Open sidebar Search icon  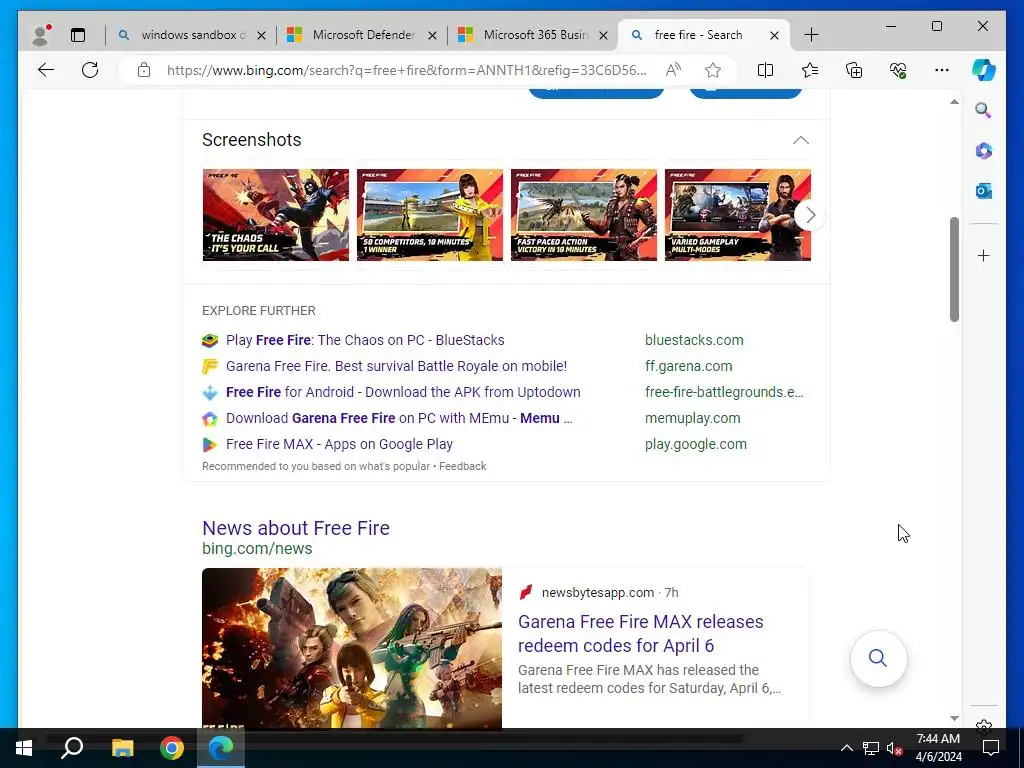pos(984,110)
